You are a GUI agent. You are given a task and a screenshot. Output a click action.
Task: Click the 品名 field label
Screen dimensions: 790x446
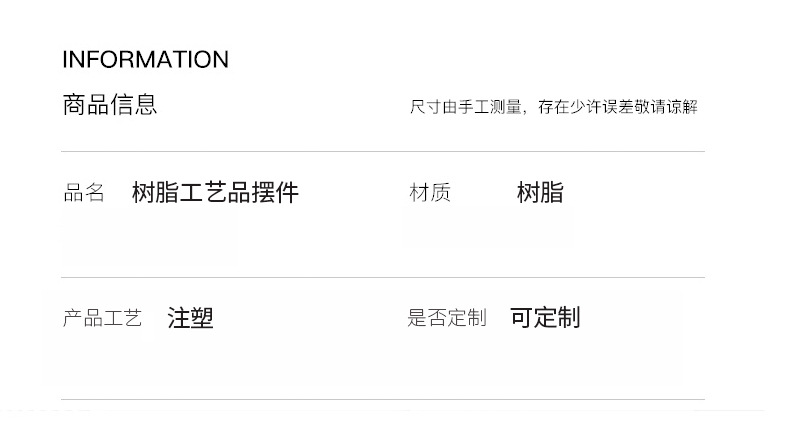[x=84, y=193]
